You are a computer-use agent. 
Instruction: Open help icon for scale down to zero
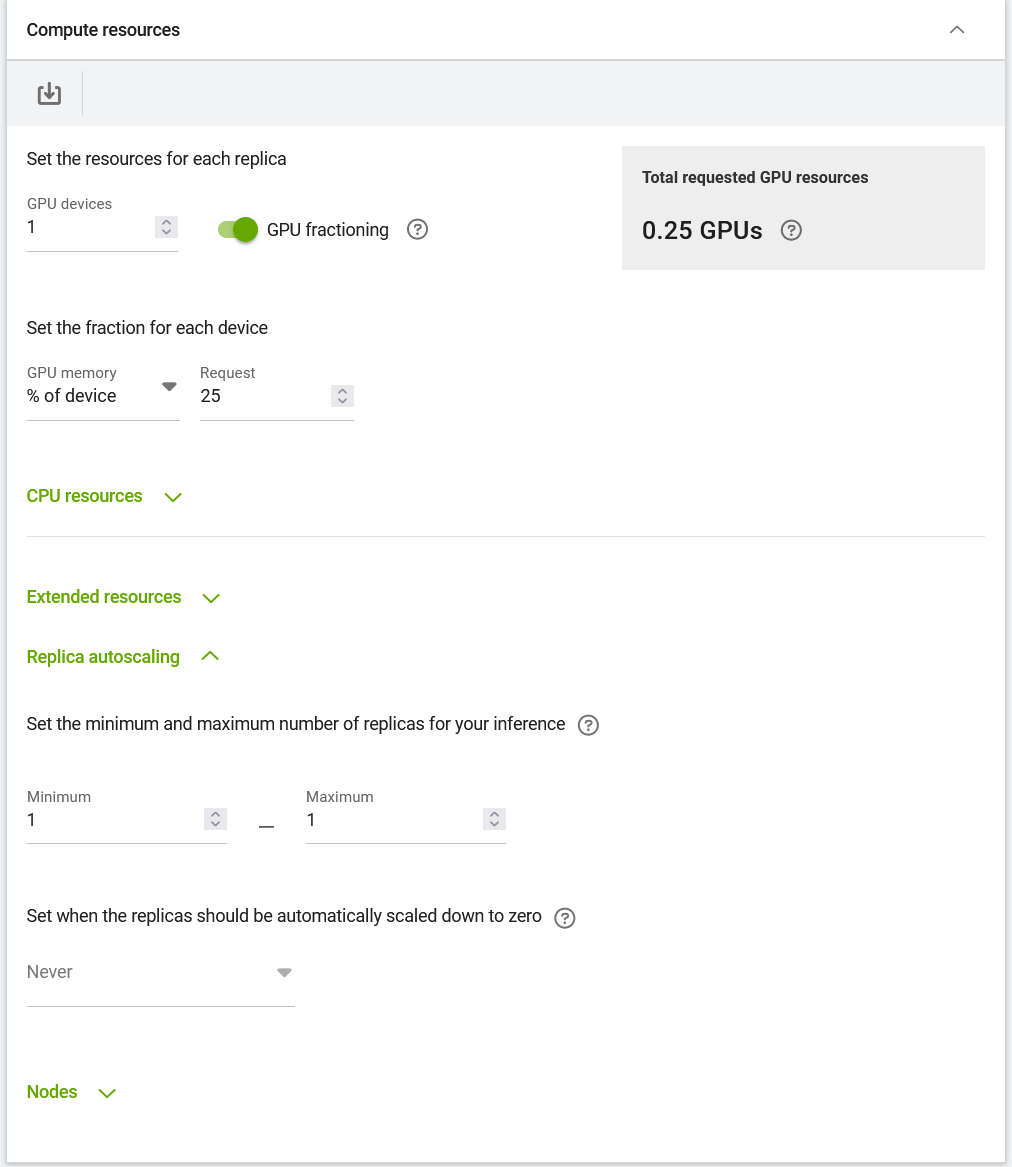(x=565, y=918)
